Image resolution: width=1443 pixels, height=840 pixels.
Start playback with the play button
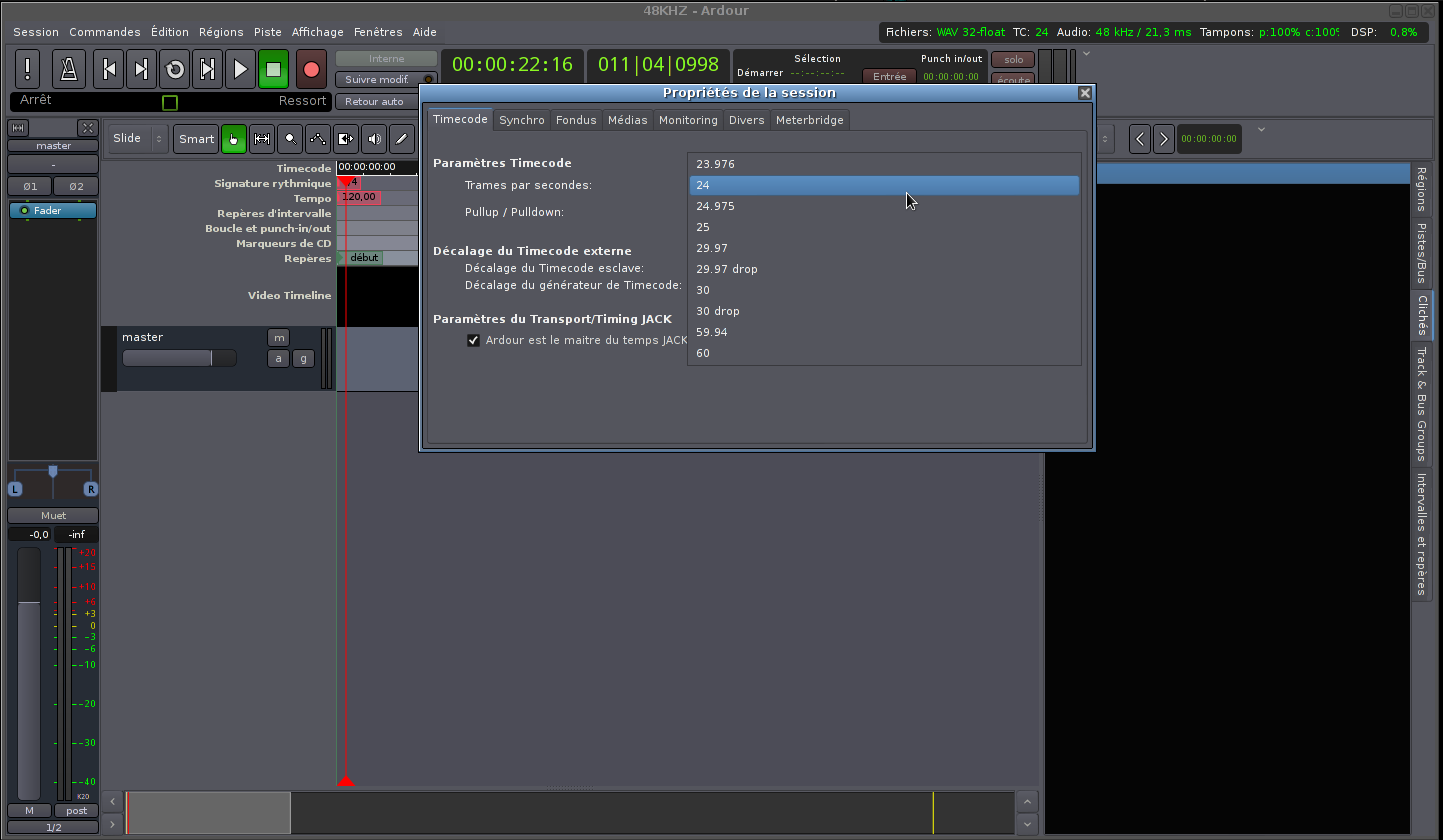click(240, 69)
